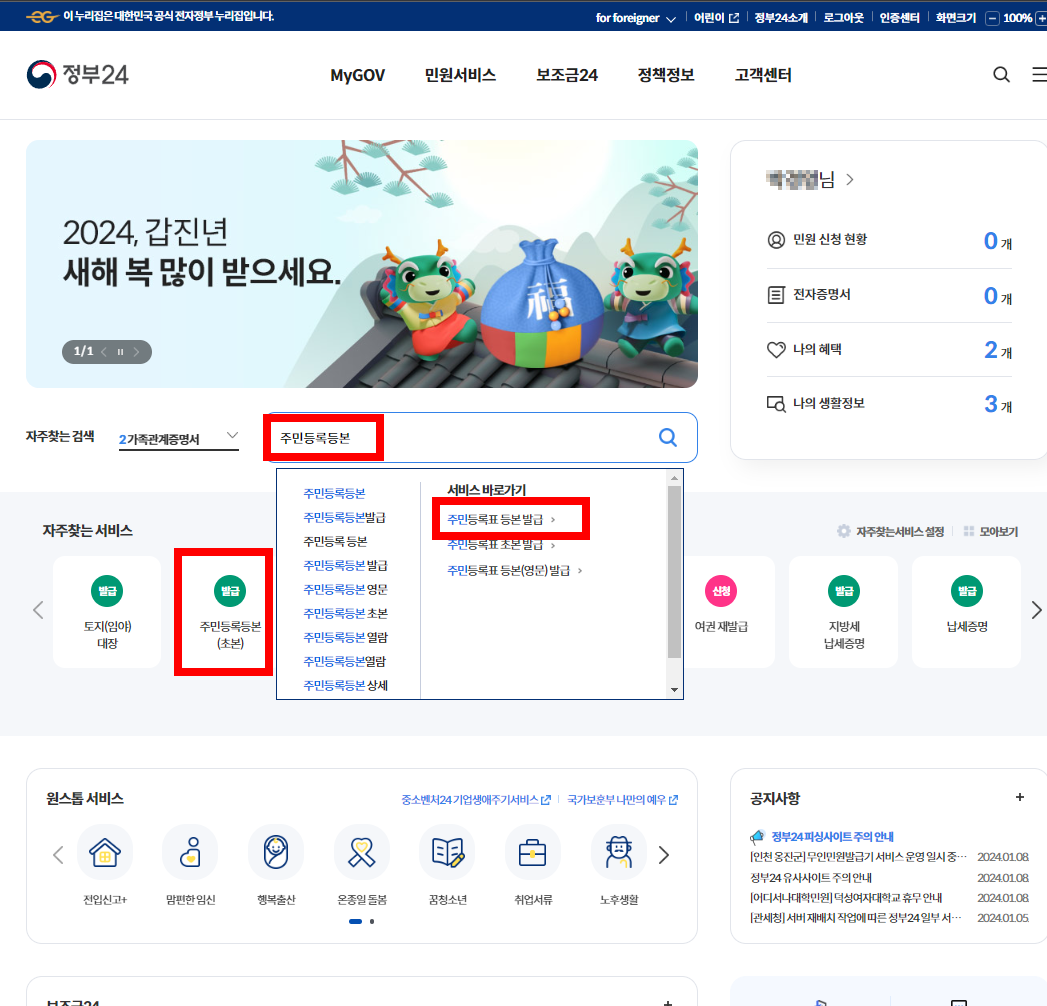Open the 고객센터 menu
Viewport: 1047px width, 1006px height.
763,75
